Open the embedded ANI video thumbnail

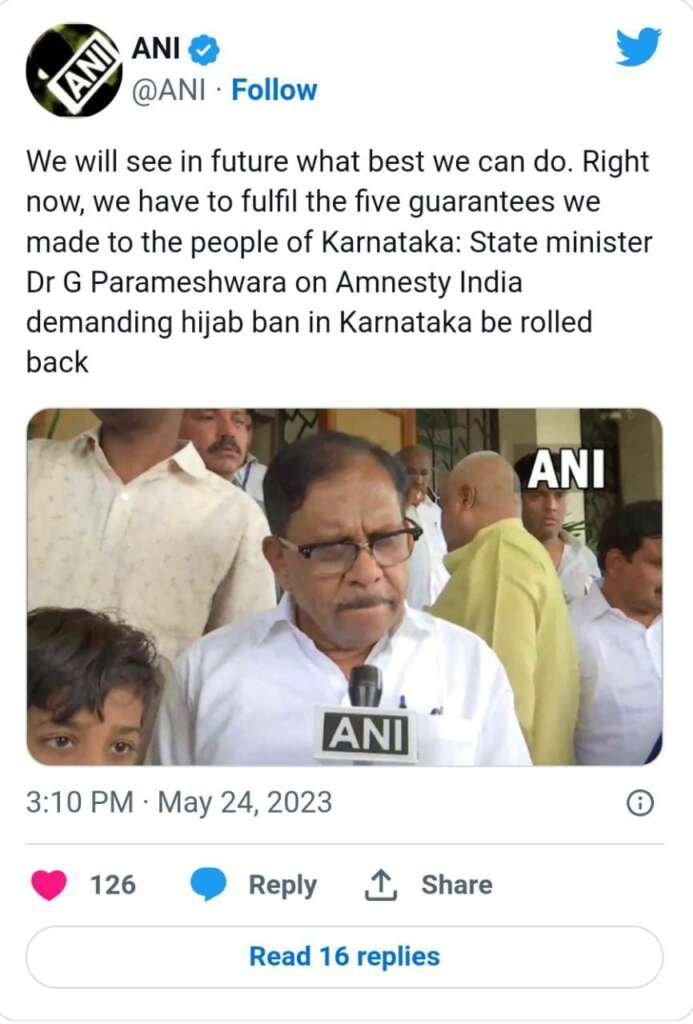click(344, 586)
